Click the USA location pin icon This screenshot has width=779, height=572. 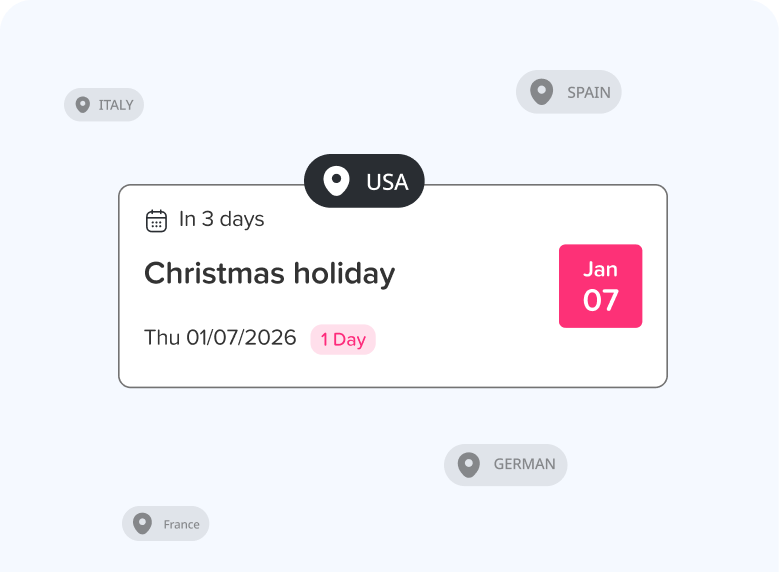(337, 182)
